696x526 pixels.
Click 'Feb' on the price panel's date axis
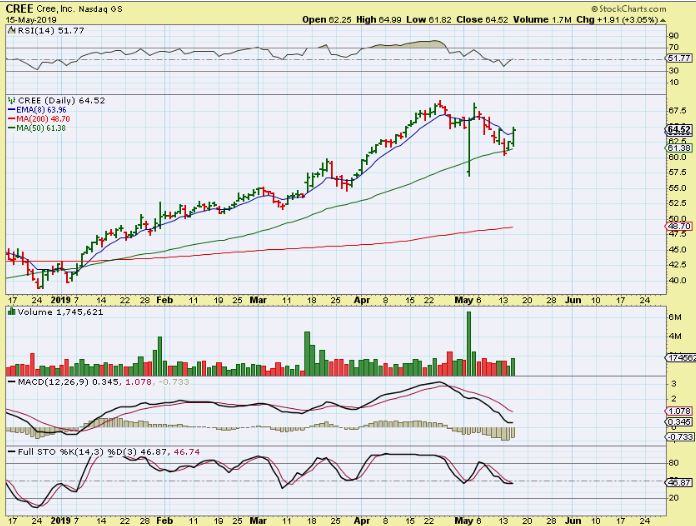click(x=164, y=300)
